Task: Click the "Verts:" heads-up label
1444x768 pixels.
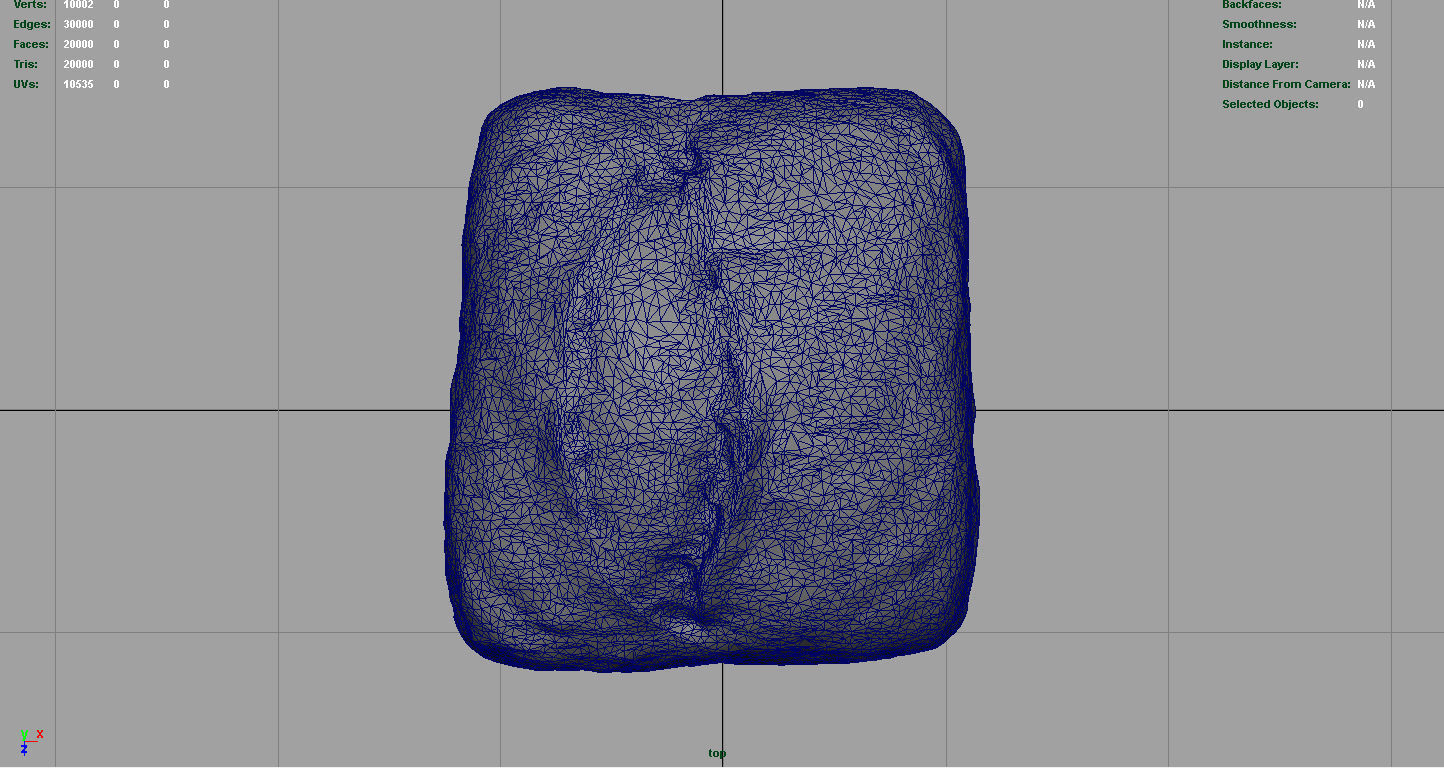Action: [x=30, y=5]
